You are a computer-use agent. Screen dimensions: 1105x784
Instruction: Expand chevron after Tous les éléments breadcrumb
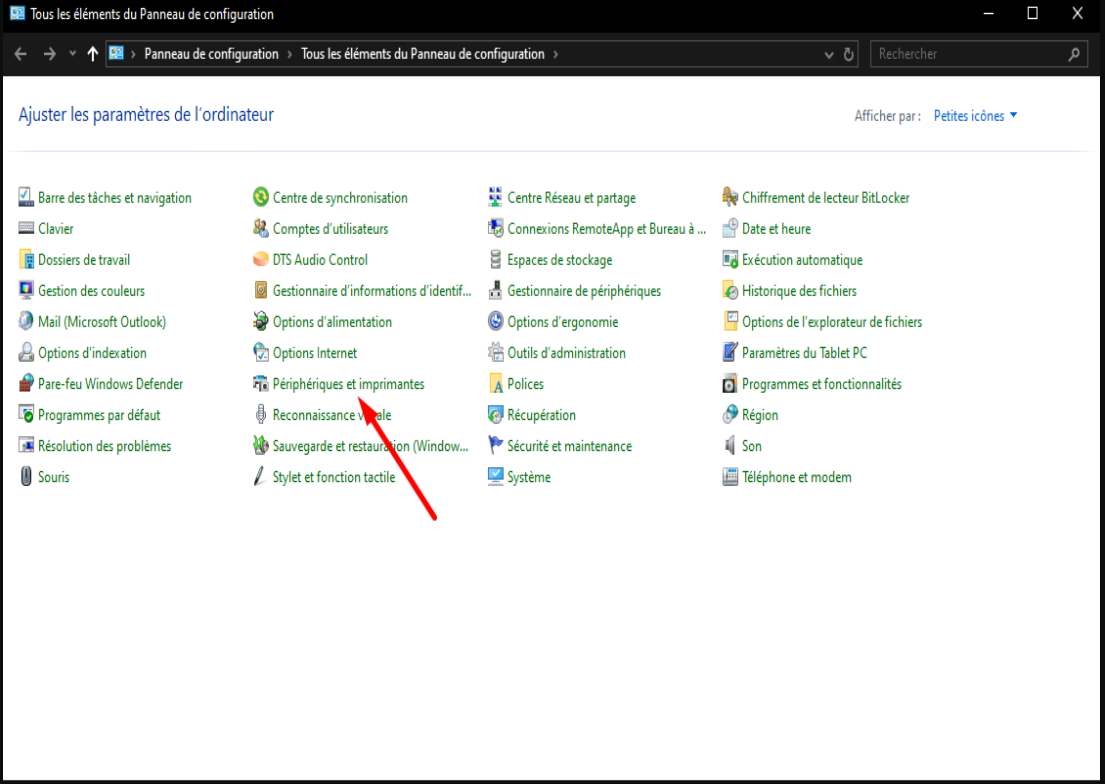click(x=555, y=54)
